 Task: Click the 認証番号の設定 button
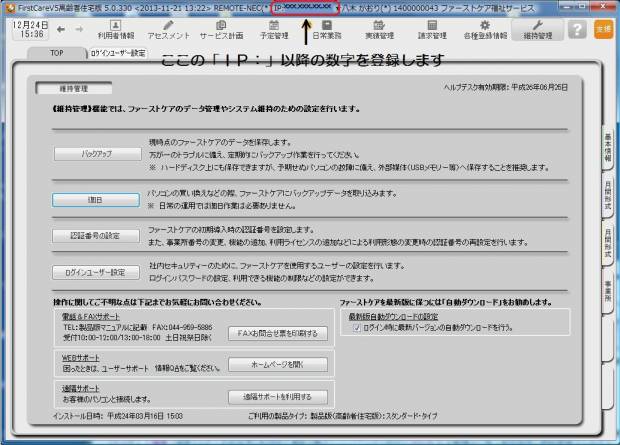(96, 236)
